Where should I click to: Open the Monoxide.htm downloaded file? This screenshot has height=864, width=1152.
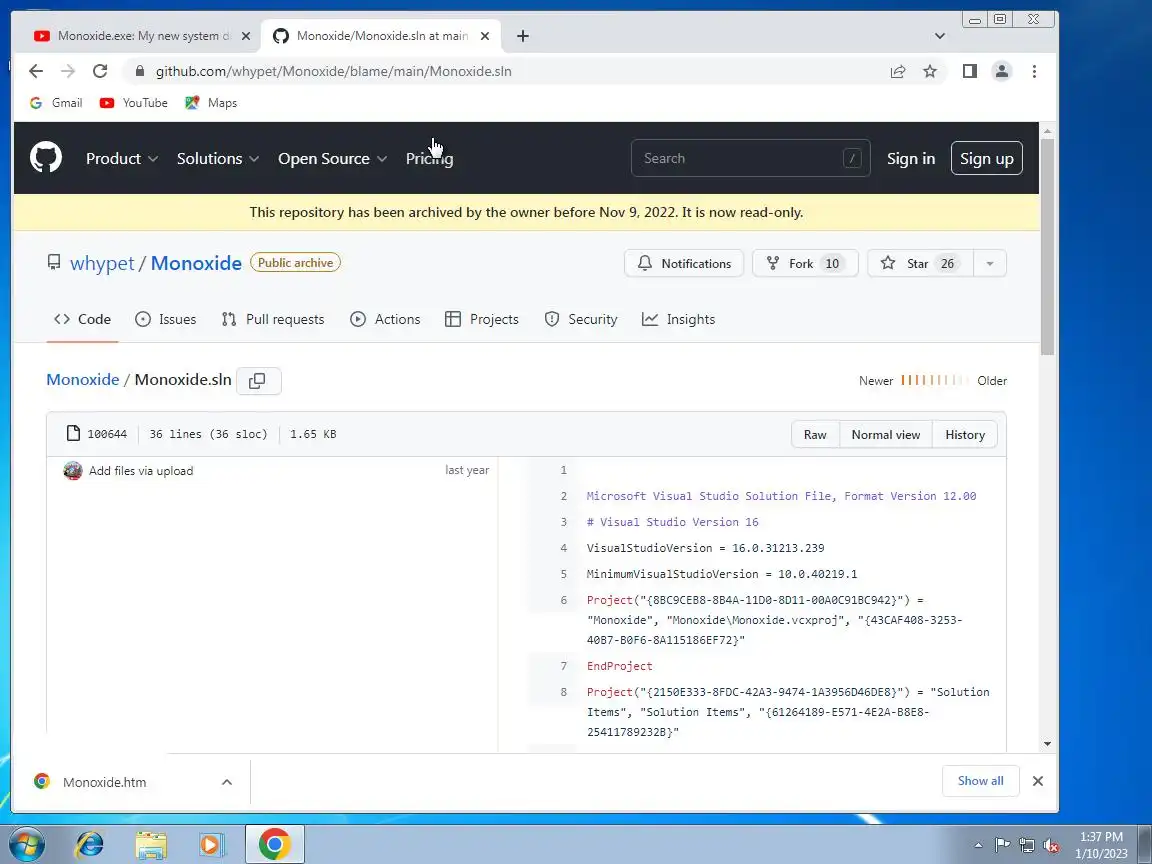[x=104, y=782]
